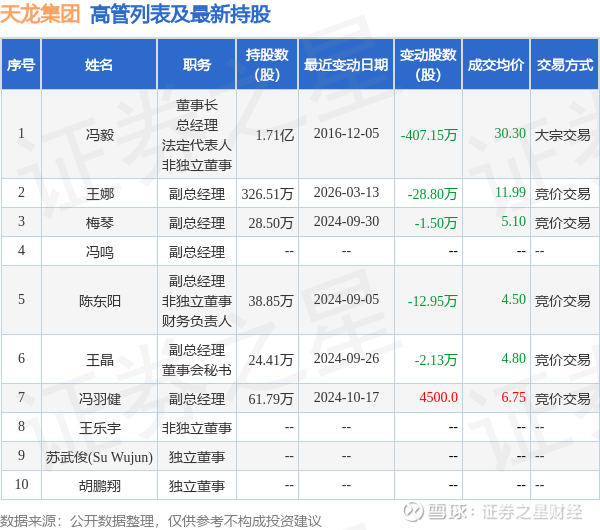Click the average price 4.50
Screen dimensions: 600x530
514,299
